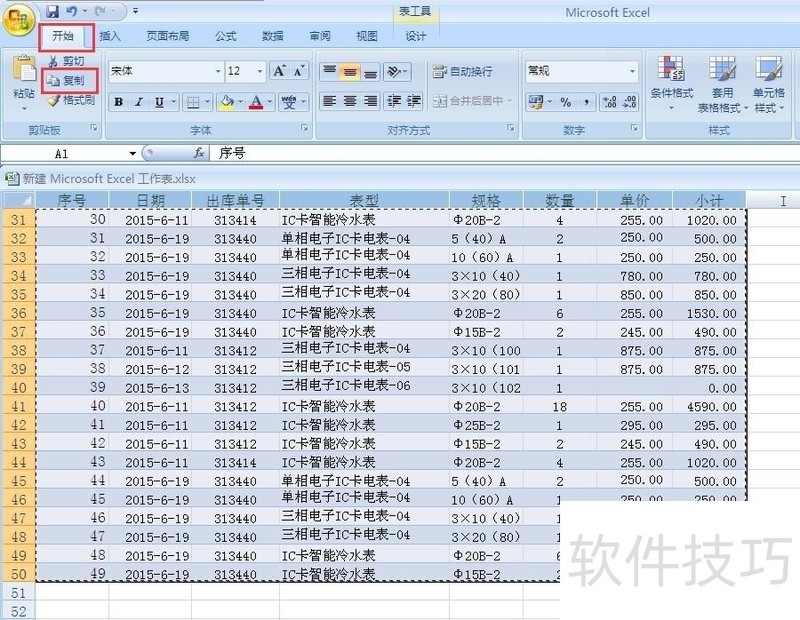This screenshot has height=620, width=800.
Task: Click the formula bar showing 序号
Action: pos(505,153)
